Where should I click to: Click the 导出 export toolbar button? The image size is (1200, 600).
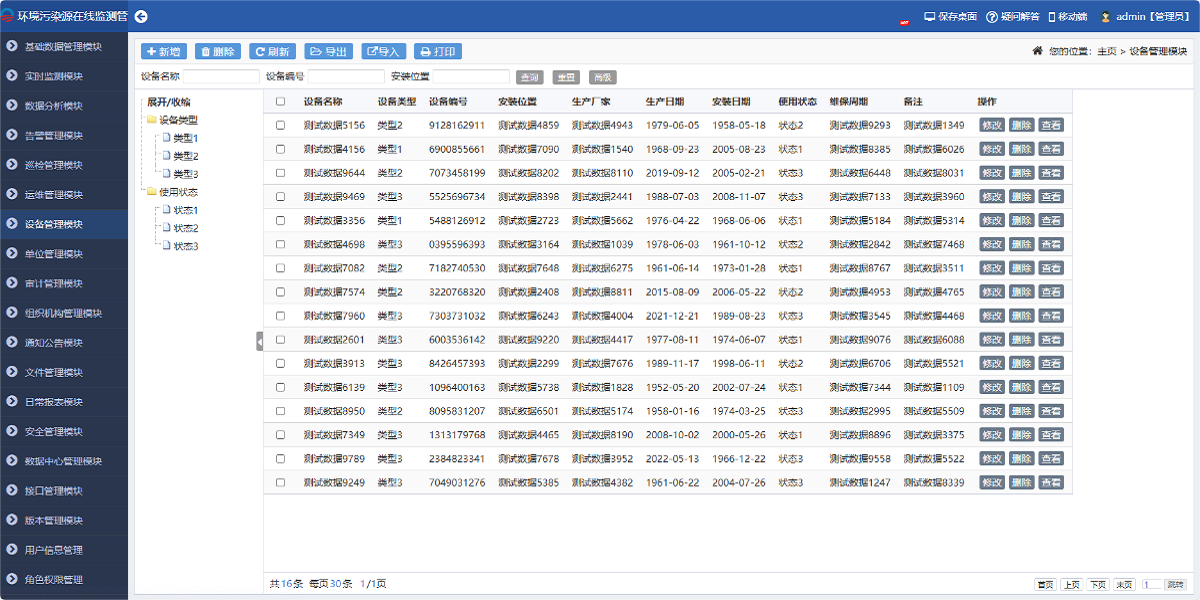(x=328, y=52)
